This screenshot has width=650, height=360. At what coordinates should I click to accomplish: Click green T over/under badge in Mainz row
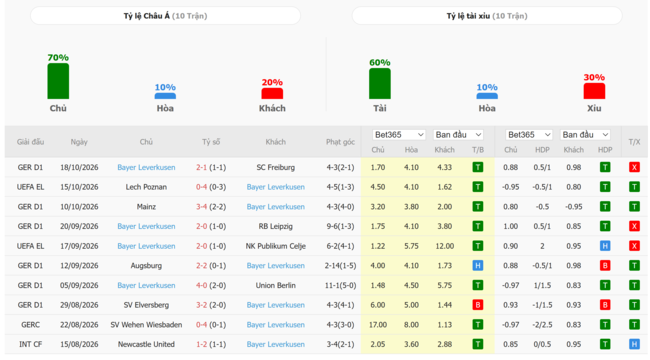click(x=634, y=207)
